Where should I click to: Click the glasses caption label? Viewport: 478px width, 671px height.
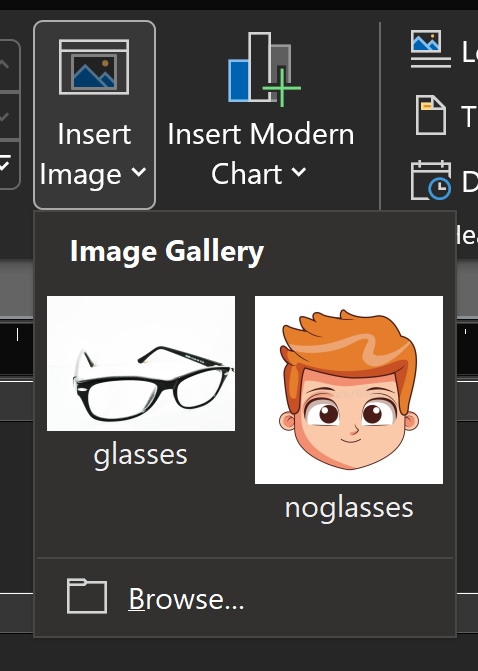[140, 455]
